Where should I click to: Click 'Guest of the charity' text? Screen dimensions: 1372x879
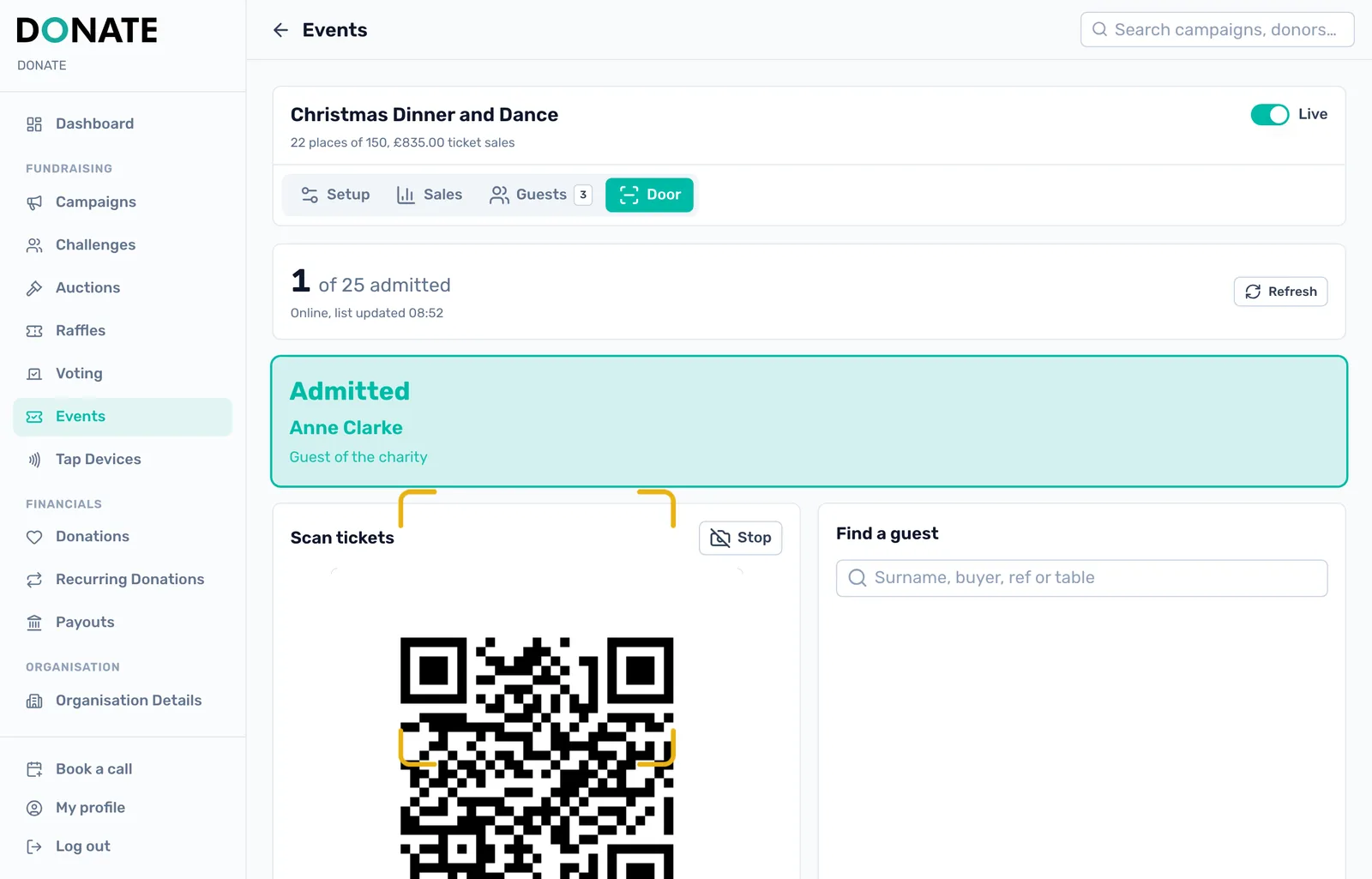[x=358, y=457]
